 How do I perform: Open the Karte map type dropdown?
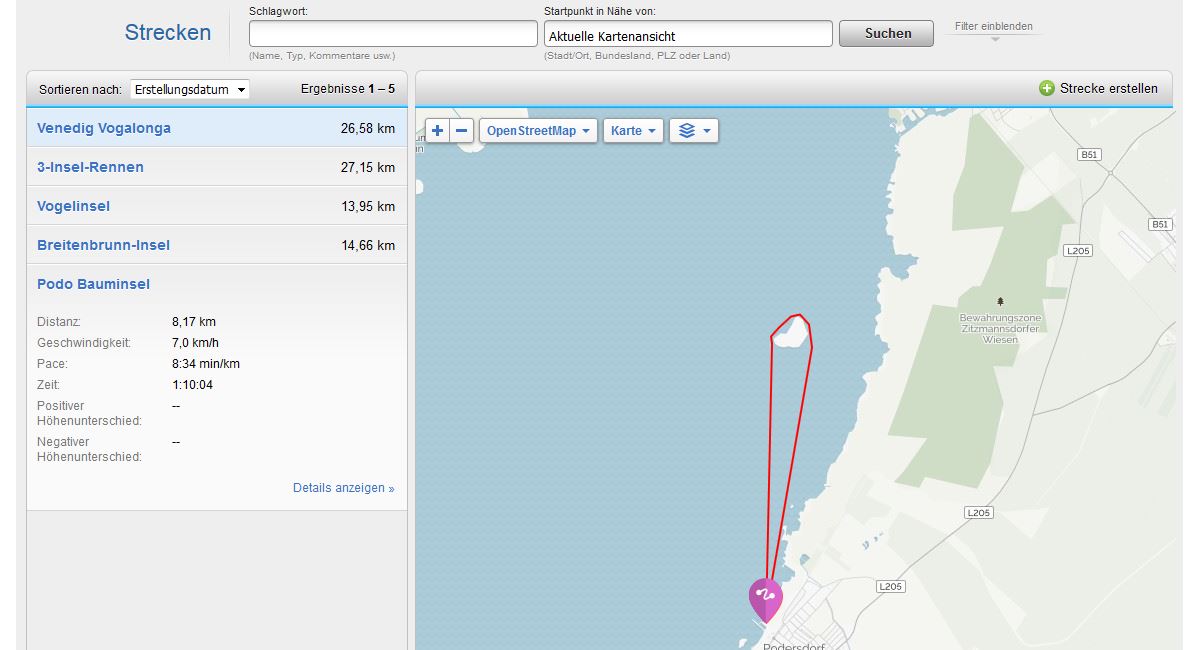click(x=633, y=131)
